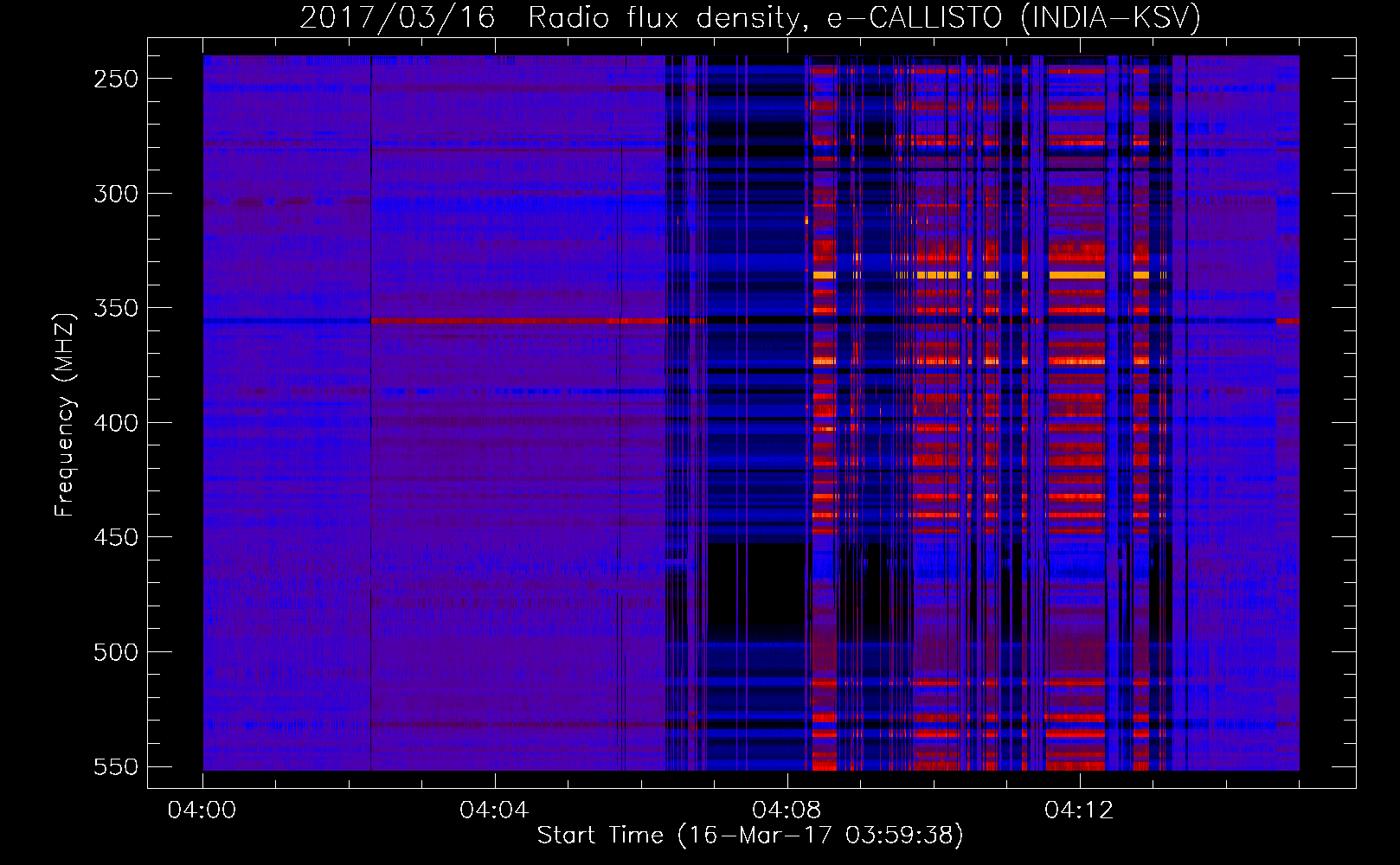
Task: Click the date '2017/03/16' in the title
Action: click(x=397, y=17)
